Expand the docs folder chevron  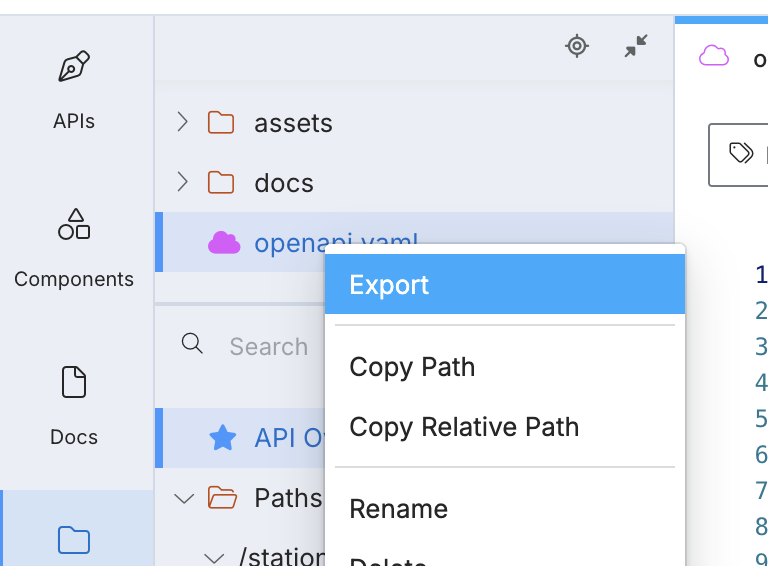[182, 182]
